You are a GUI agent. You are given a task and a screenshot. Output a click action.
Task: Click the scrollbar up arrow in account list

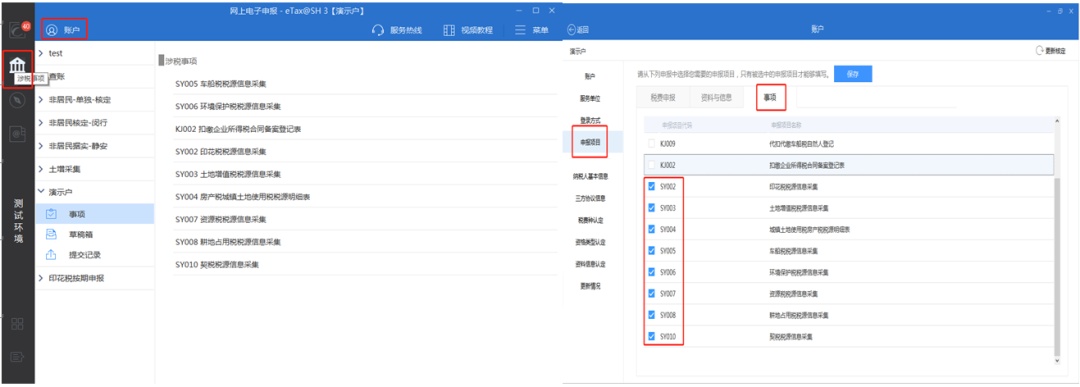point(1057,121)
